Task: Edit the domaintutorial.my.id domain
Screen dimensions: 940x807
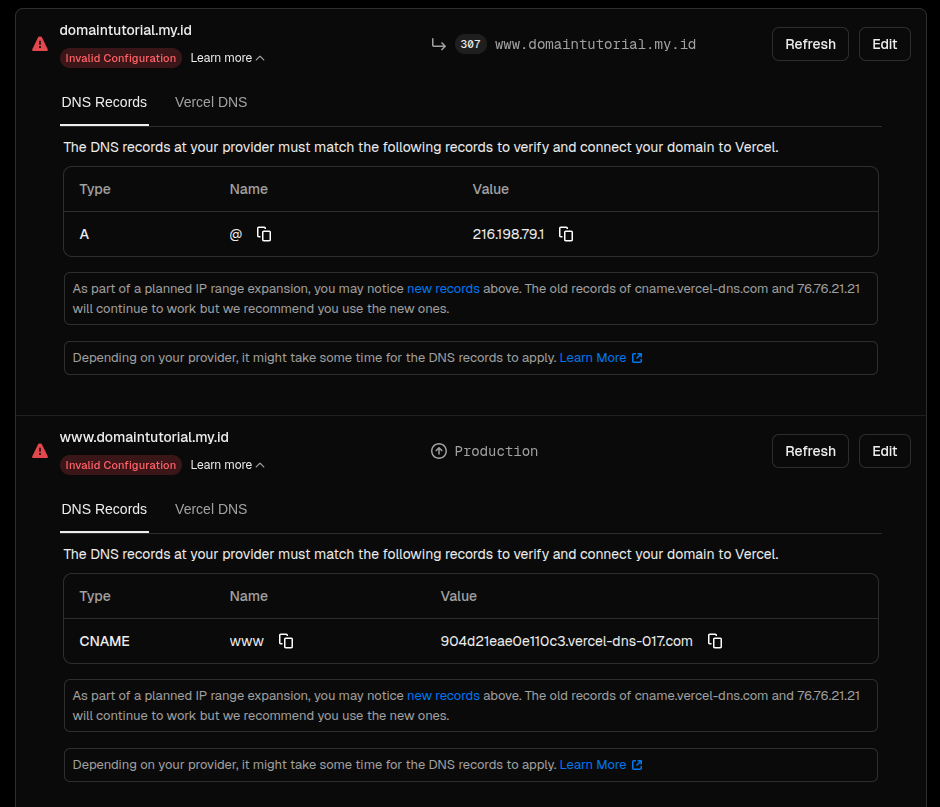Action: (x=884, y=44)
